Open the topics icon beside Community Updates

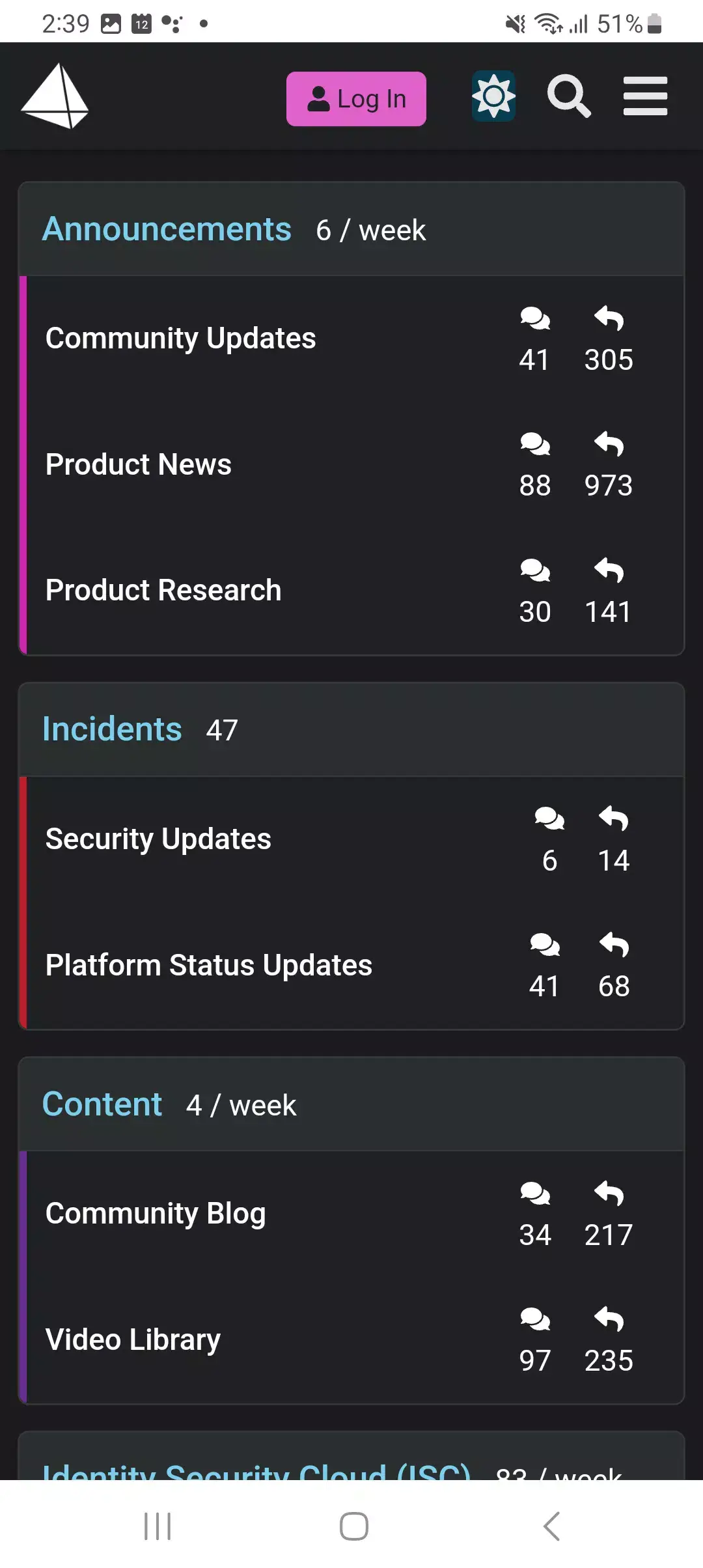click(x=535, y=319)
